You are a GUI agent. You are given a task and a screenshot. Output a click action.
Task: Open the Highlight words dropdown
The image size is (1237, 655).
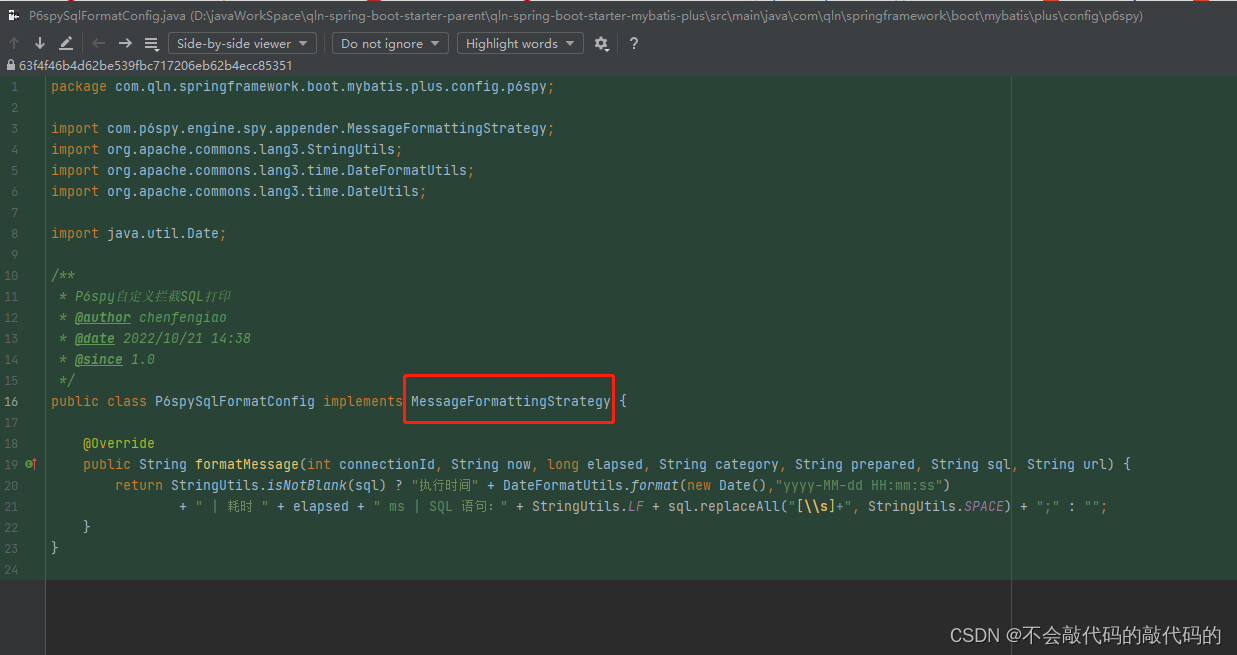pos(520,43)
